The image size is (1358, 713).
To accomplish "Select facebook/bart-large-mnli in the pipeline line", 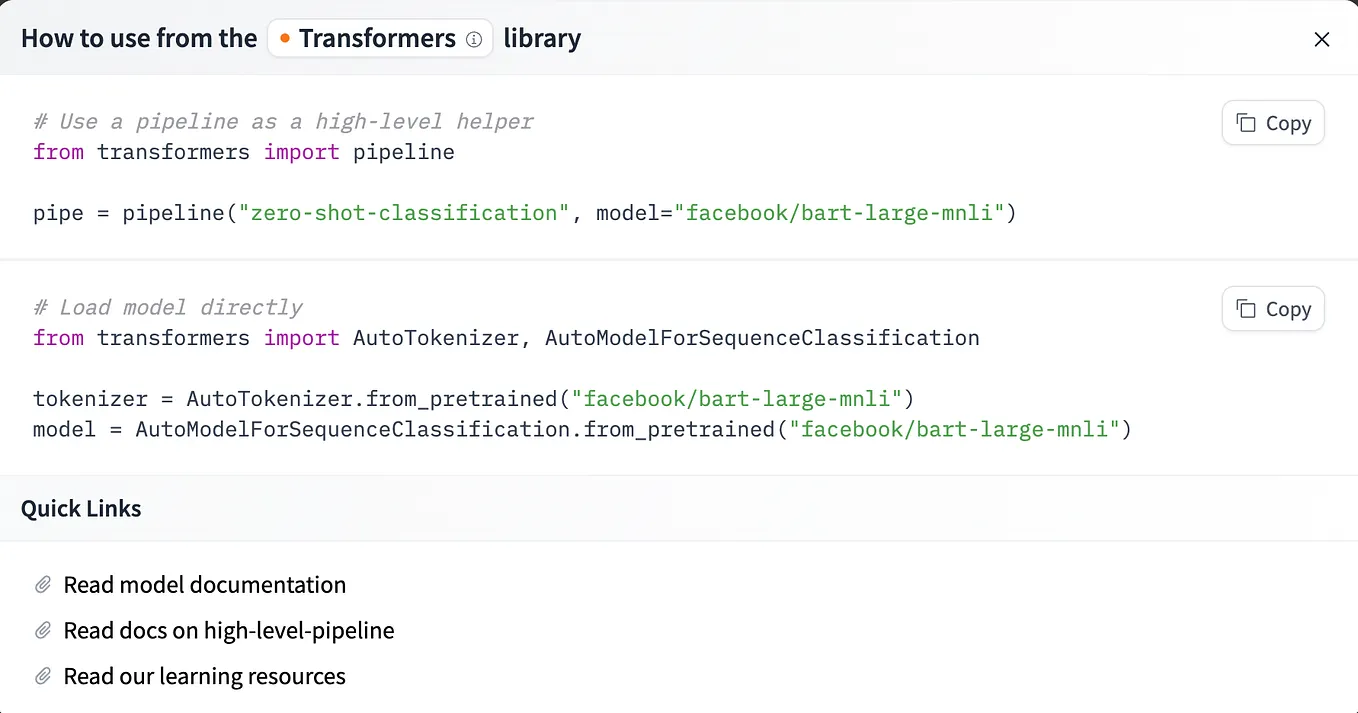I will [840, 212].
